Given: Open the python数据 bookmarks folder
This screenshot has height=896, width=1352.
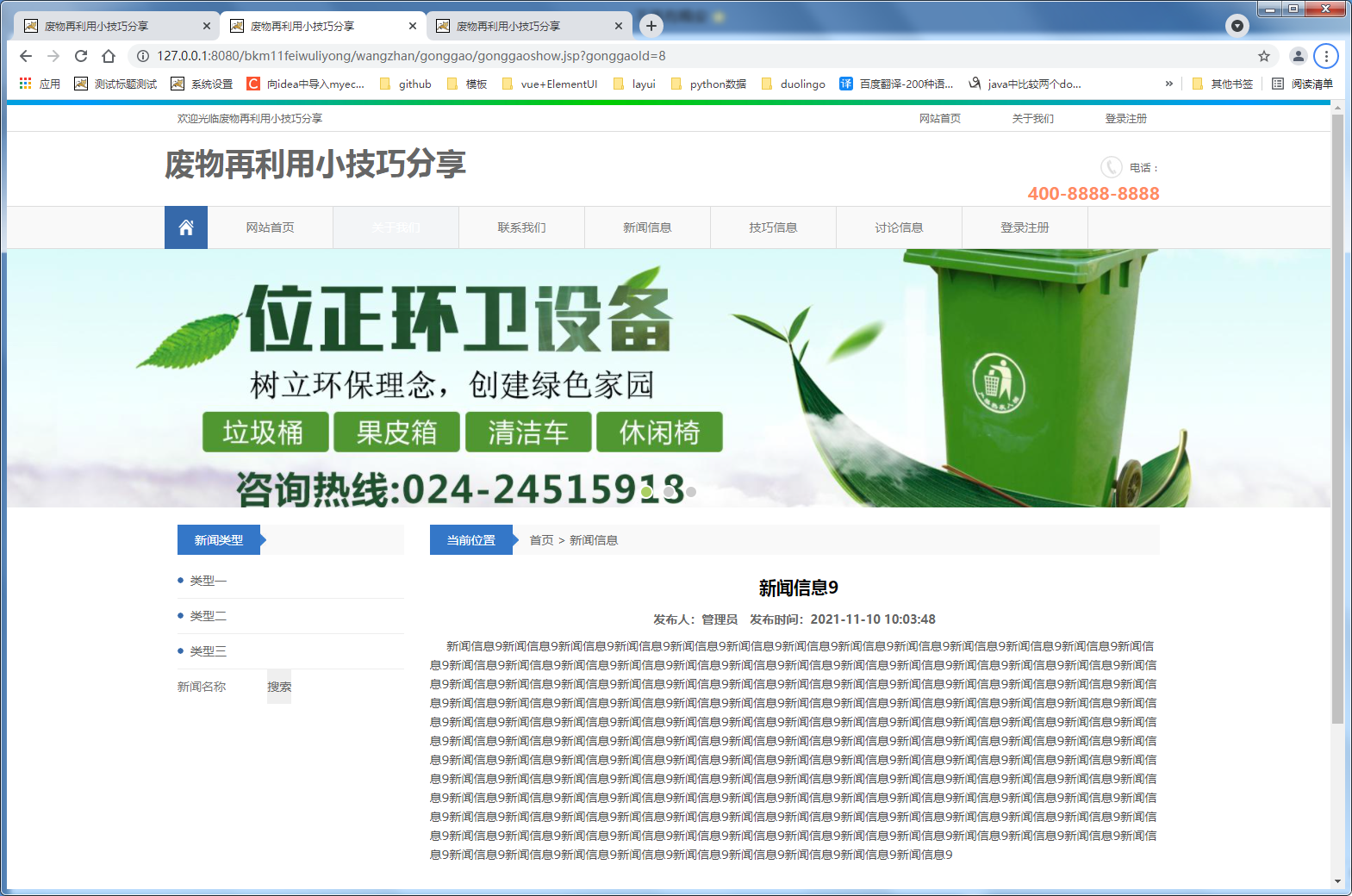Looking at the screenshot, I should click(708, 84).
